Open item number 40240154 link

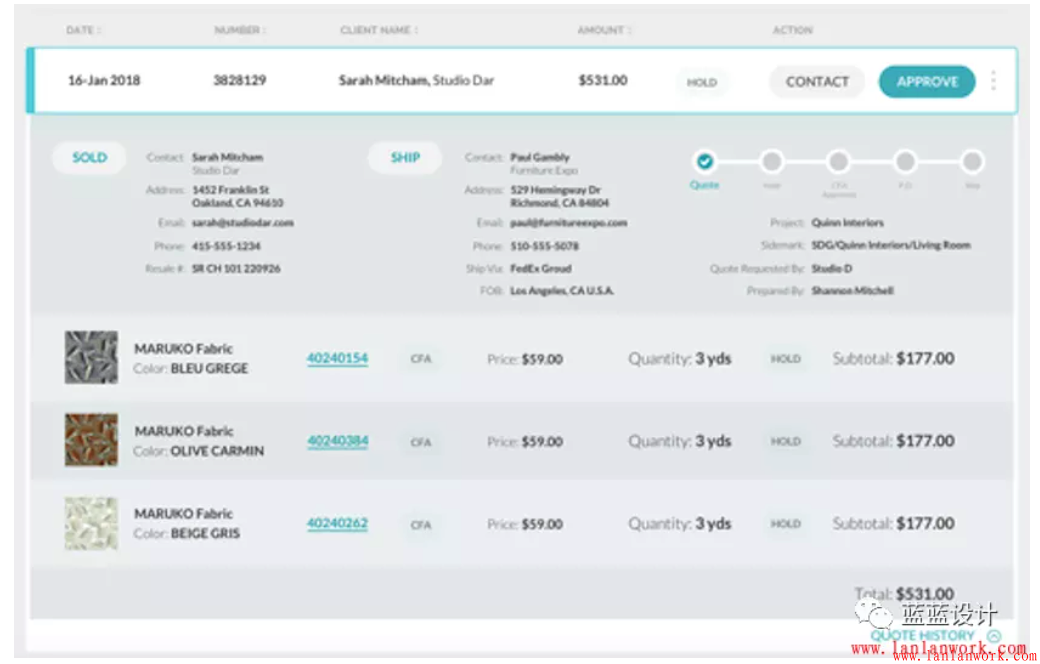click(337, 359)
